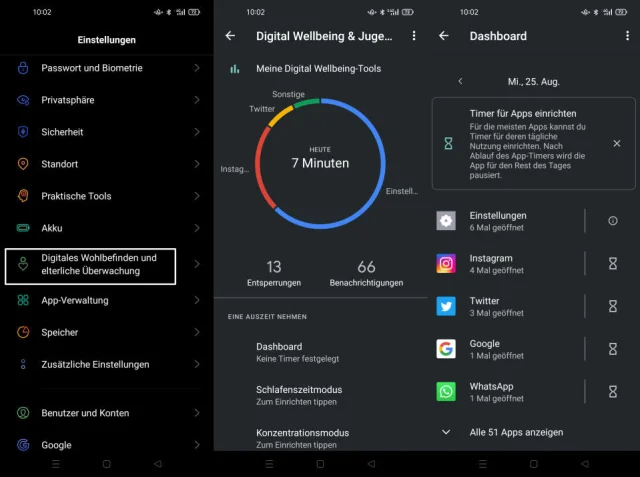Open chevron next to Standort
Image resolution: width=640 pixels, height=477 pixels.
click(x=197, y=164)
